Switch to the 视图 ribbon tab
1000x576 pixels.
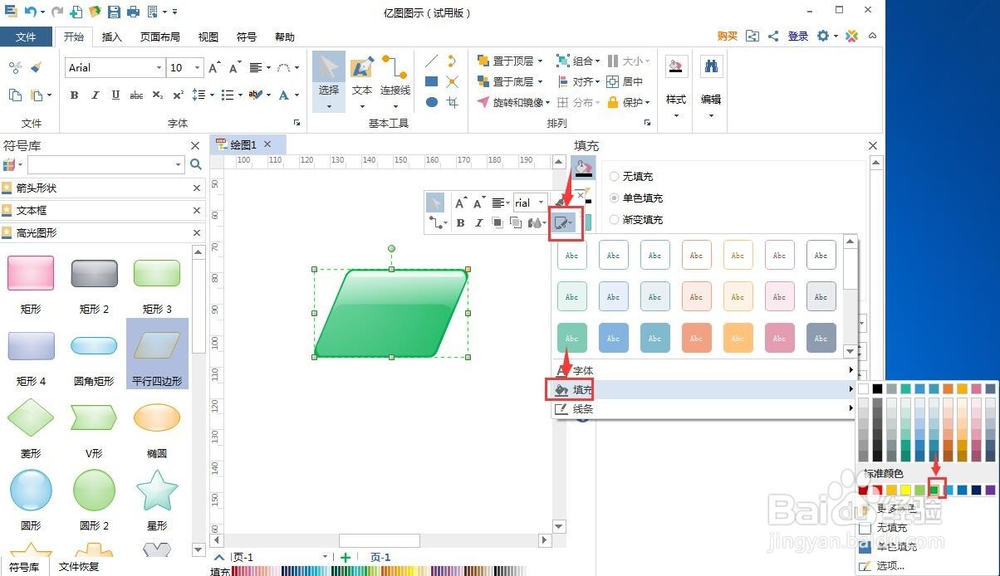pos(208,37)
